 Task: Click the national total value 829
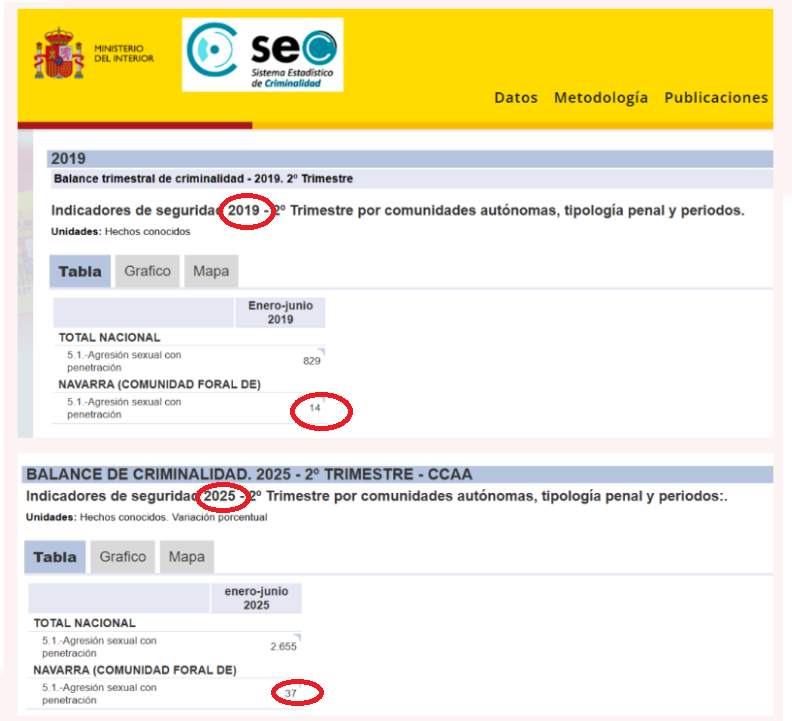pos(311,361)
